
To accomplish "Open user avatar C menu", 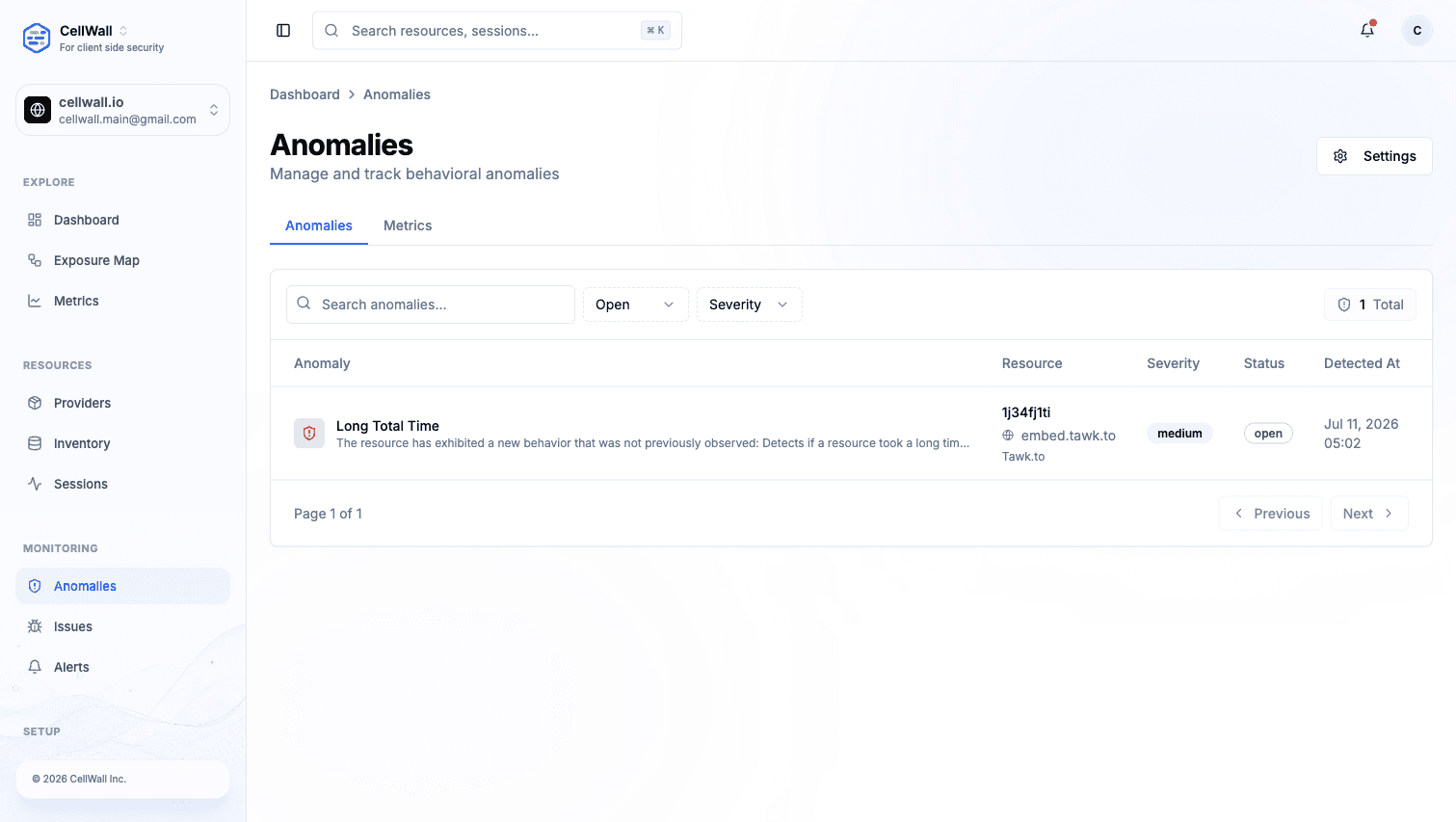I will click(x=1417, y=31).
